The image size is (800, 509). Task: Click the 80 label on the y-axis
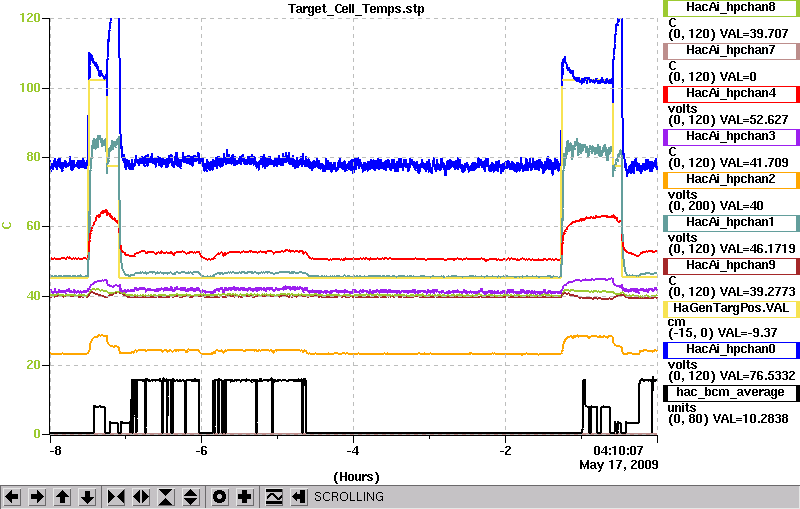(33, 157)
